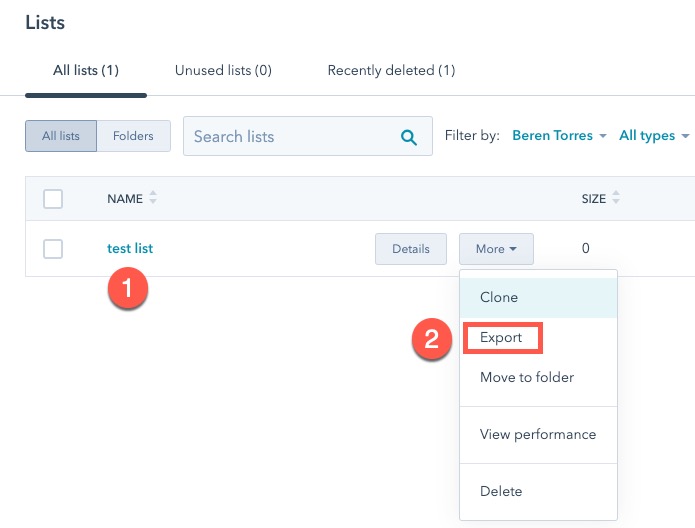Image resolution: width=695 pixels, height=528 pixels.
Task: Click the search magnifier icon
Action: 408,138
